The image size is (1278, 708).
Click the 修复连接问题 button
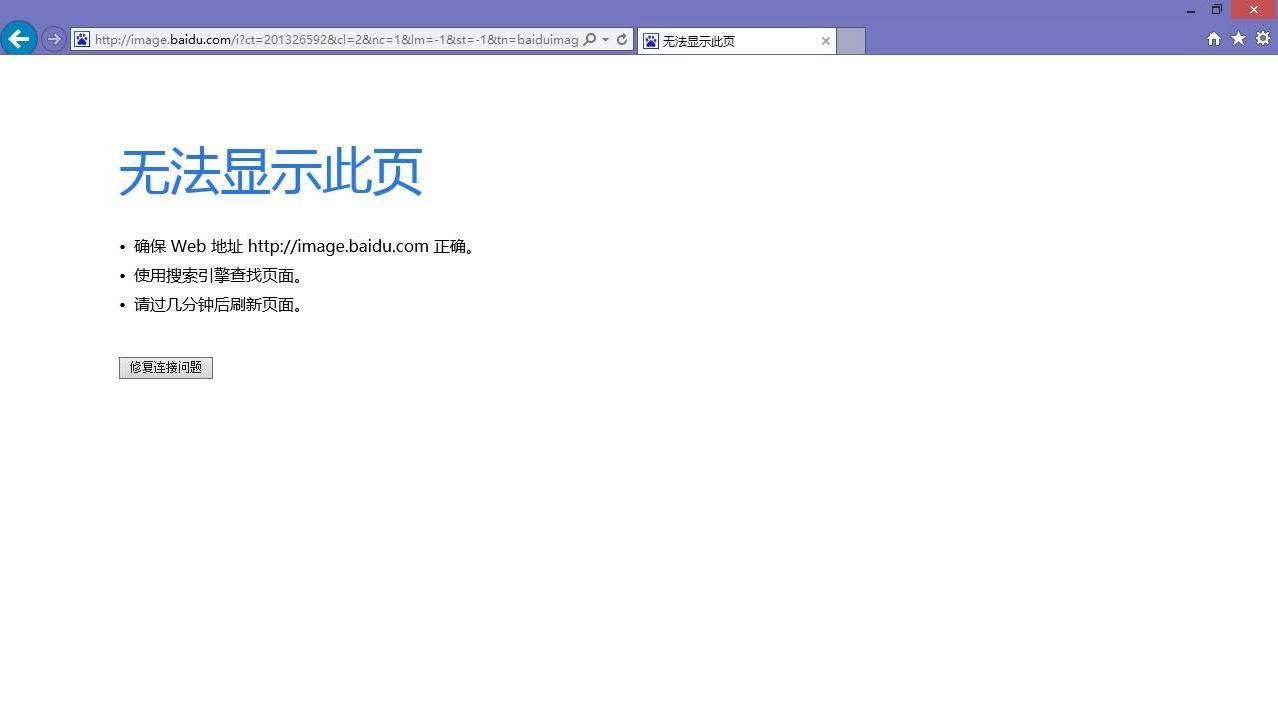coord(165,367)
